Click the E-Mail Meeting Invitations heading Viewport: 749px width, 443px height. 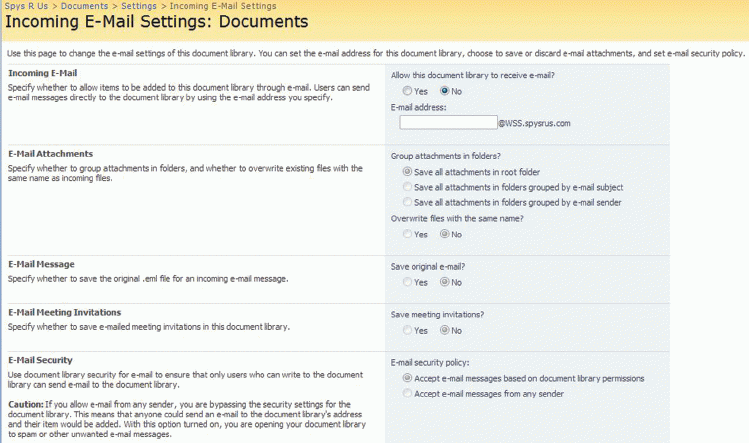pyautogui.click(x=64, y=313)
